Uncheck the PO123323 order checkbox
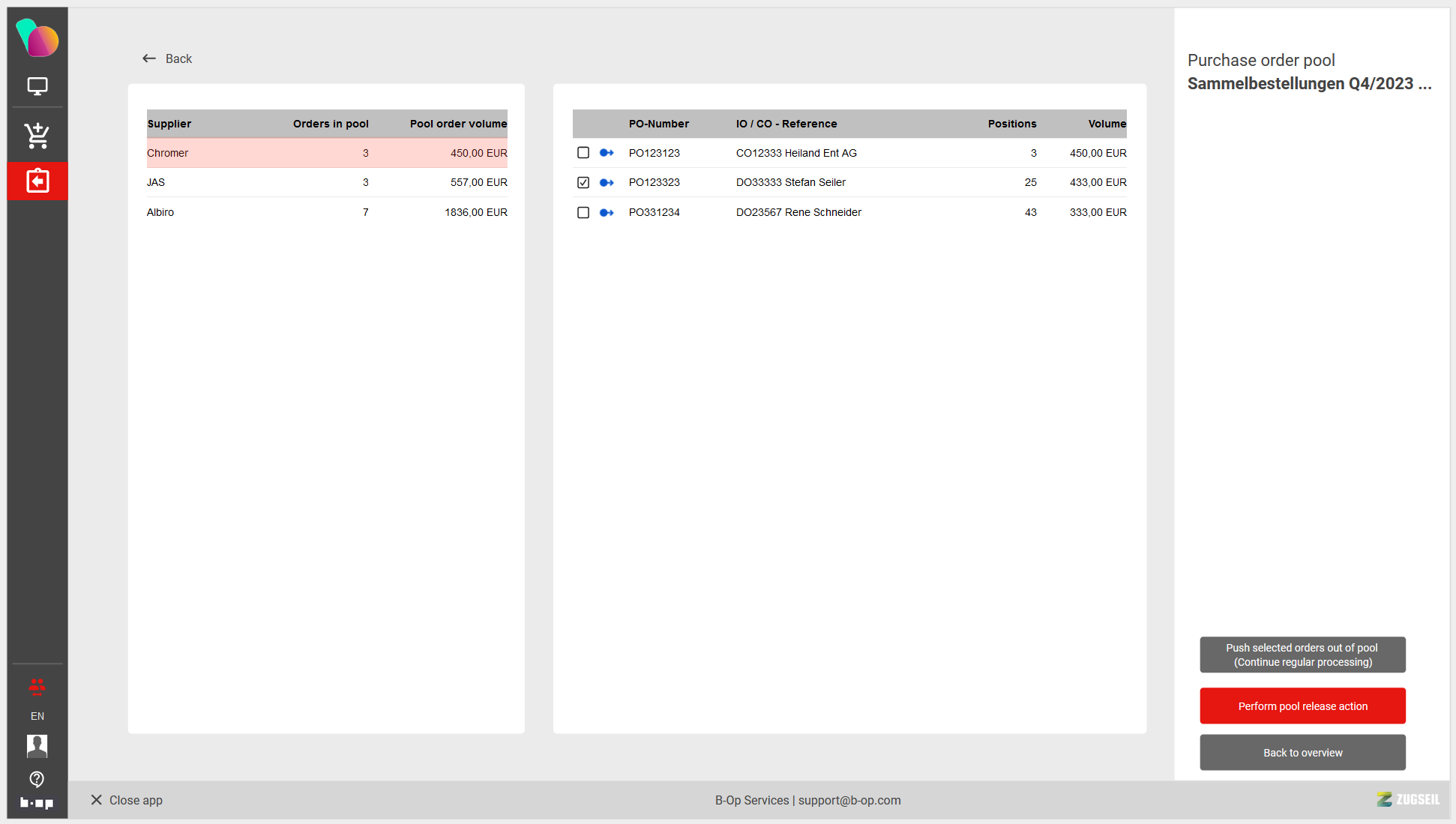 click(x=583, y=182)
